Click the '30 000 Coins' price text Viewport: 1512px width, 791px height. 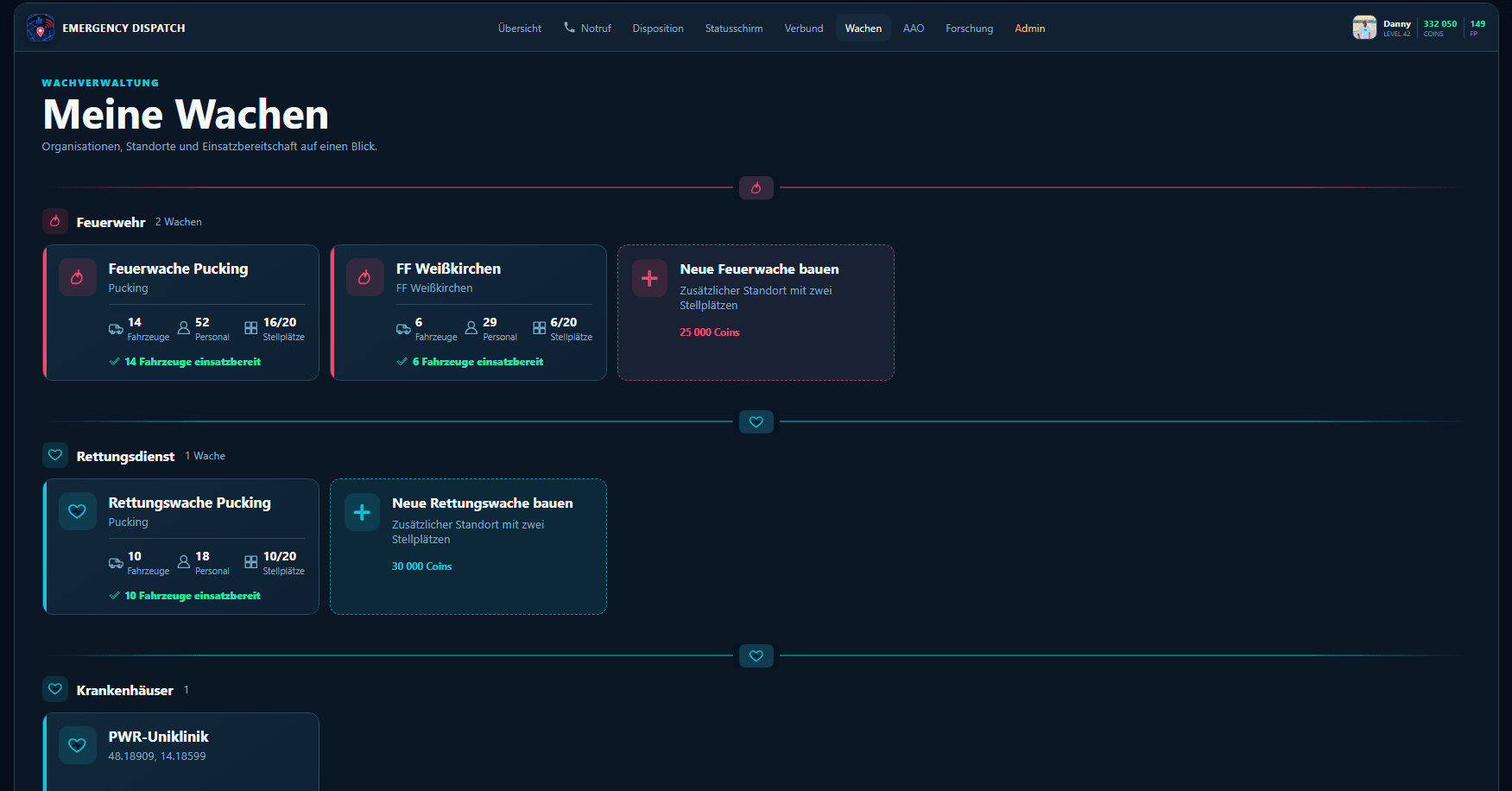click(x=422, y=566)
